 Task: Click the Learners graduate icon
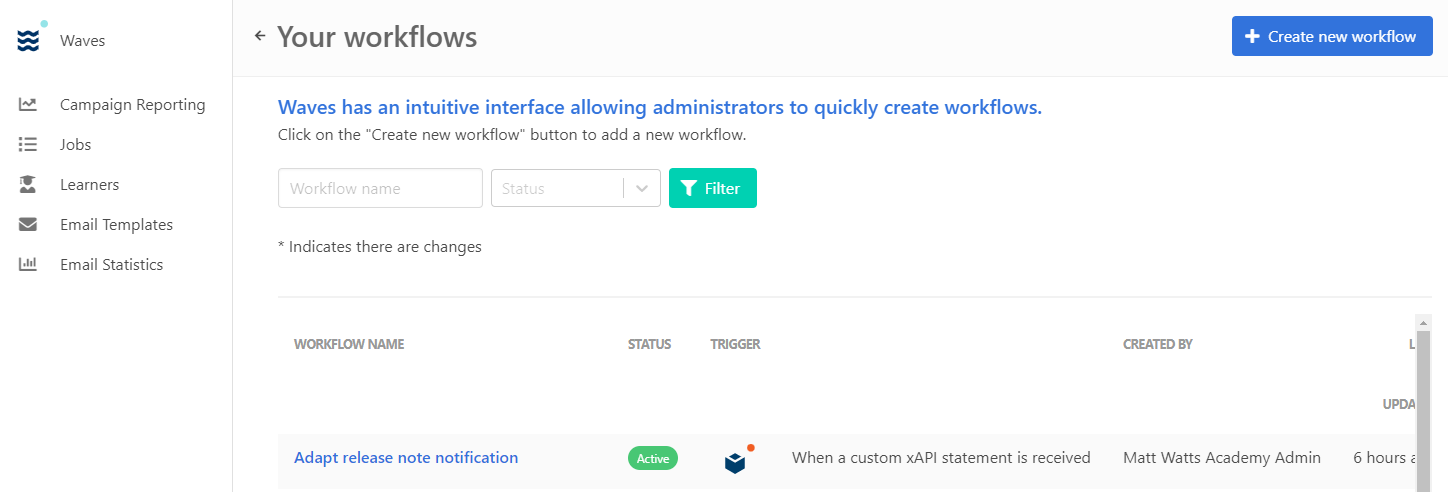click(28, 185)
